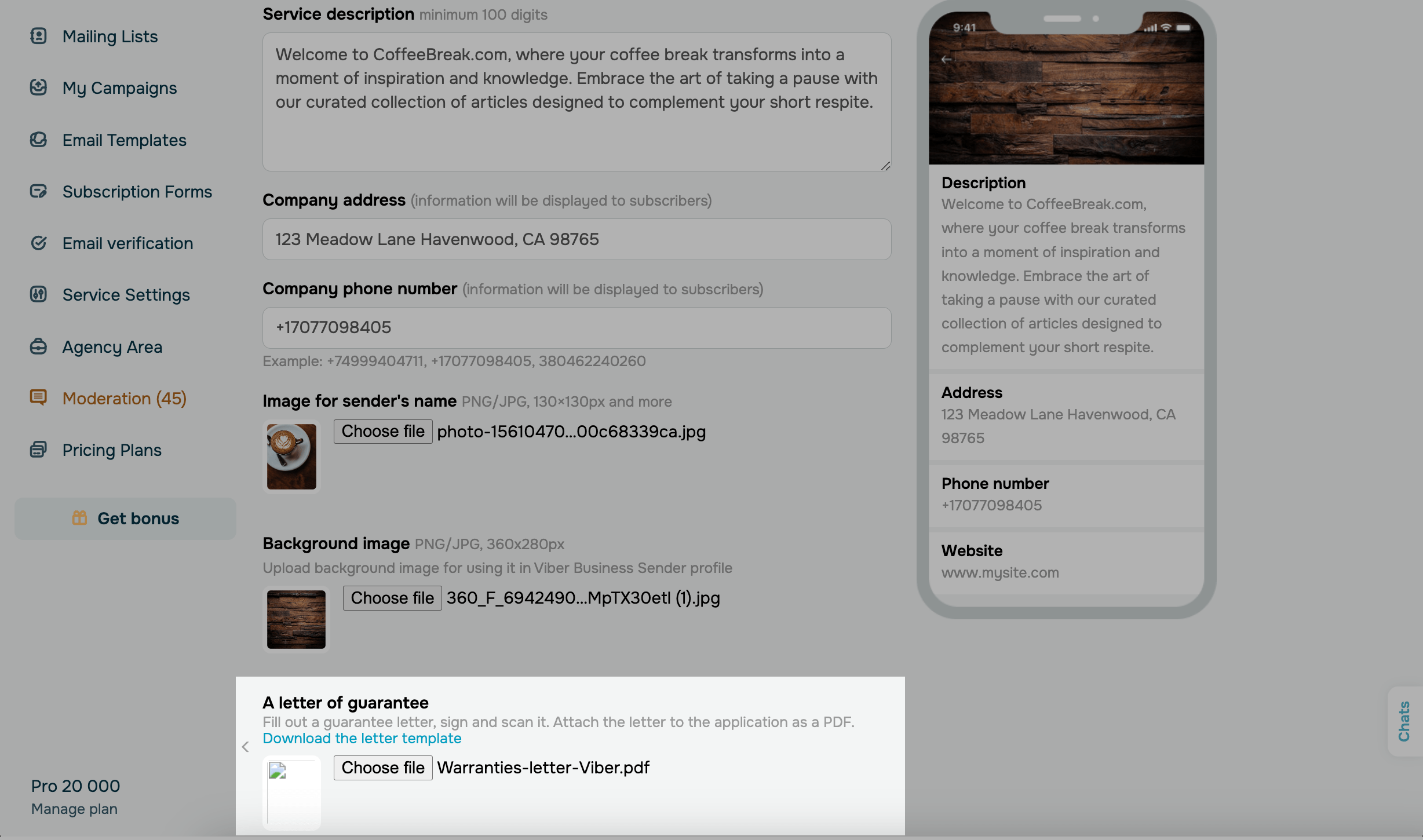1423x840 pixels.
Task: Collapse sidebar with the left chevron
Action: 245,747
